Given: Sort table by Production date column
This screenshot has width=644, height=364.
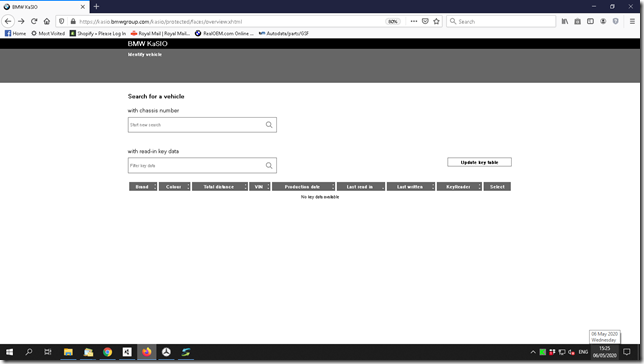Looking at the screenshot, I should (304, 187).
